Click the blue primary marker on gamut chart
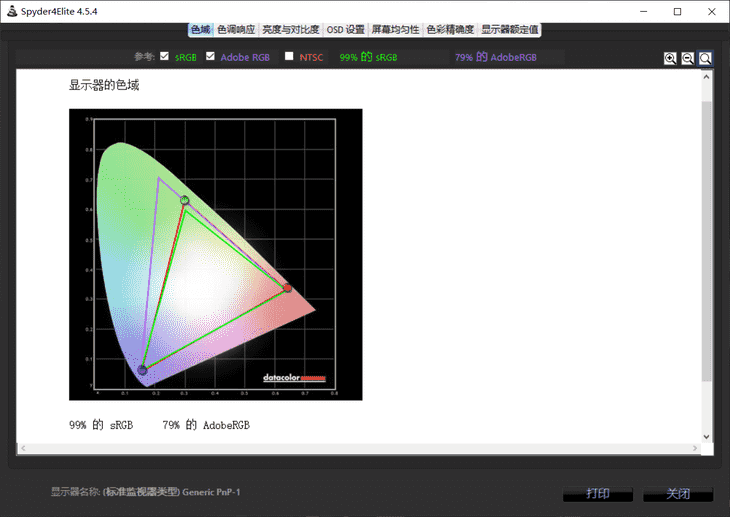 tap(142, 370)
